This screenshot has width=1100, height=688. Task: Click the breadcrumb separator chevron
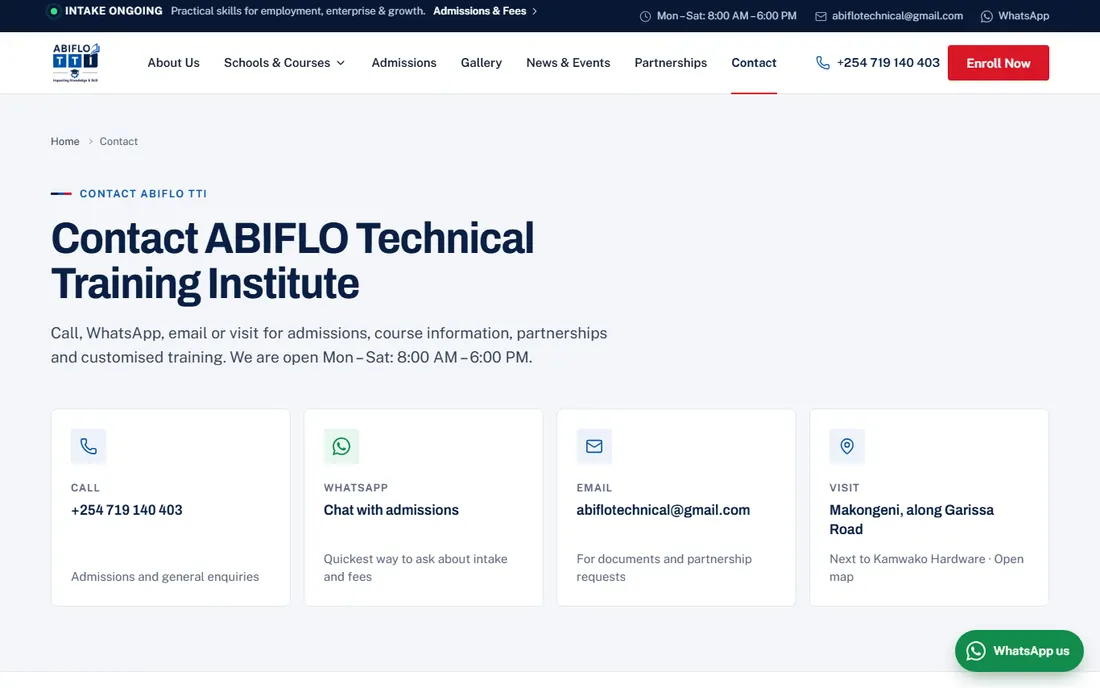(90, 142)
